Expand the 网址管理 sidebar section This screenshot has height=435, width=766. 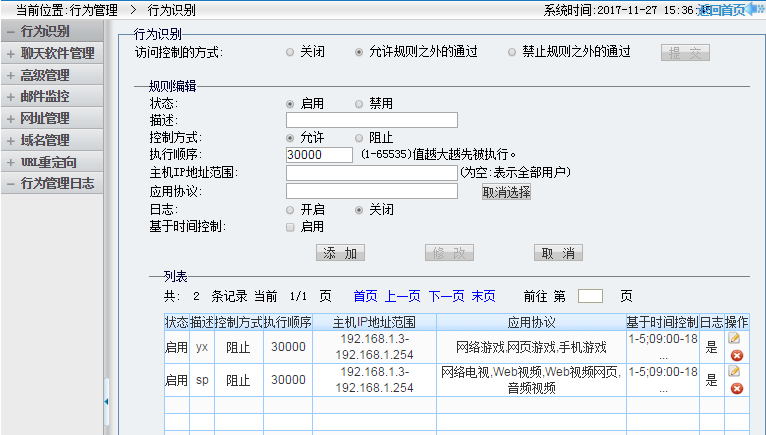pos(52,118)
